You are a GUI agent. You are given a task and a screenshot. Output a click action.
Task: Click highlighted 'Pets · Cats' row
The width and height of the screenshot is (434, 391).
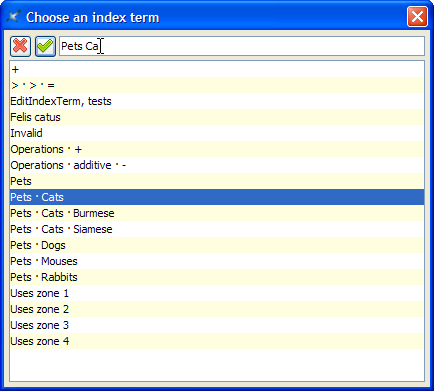tap(217, 197)
